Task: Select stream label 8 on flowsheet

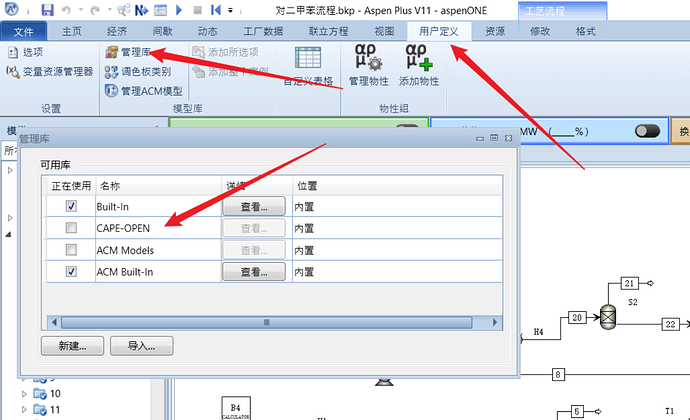Action: tap(558, 375)
